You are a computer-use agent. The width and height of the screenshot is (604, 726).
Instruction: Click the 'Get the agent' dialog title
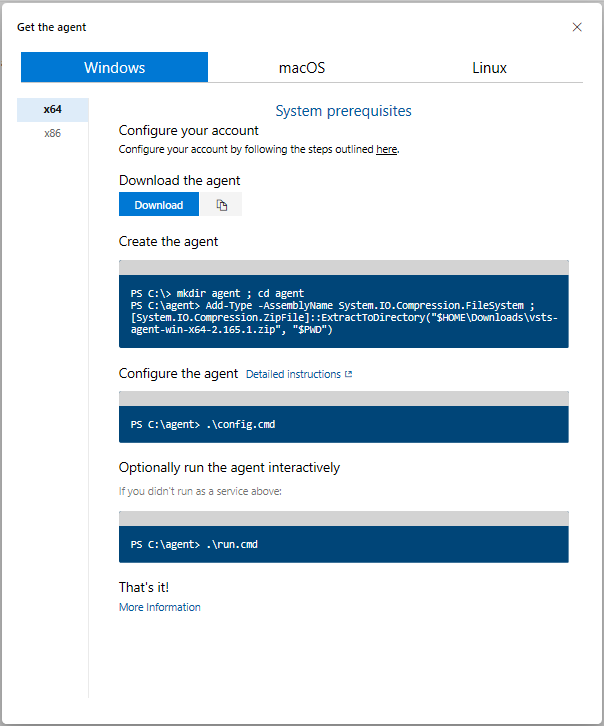pyautogui.click(x=51, y=27)
